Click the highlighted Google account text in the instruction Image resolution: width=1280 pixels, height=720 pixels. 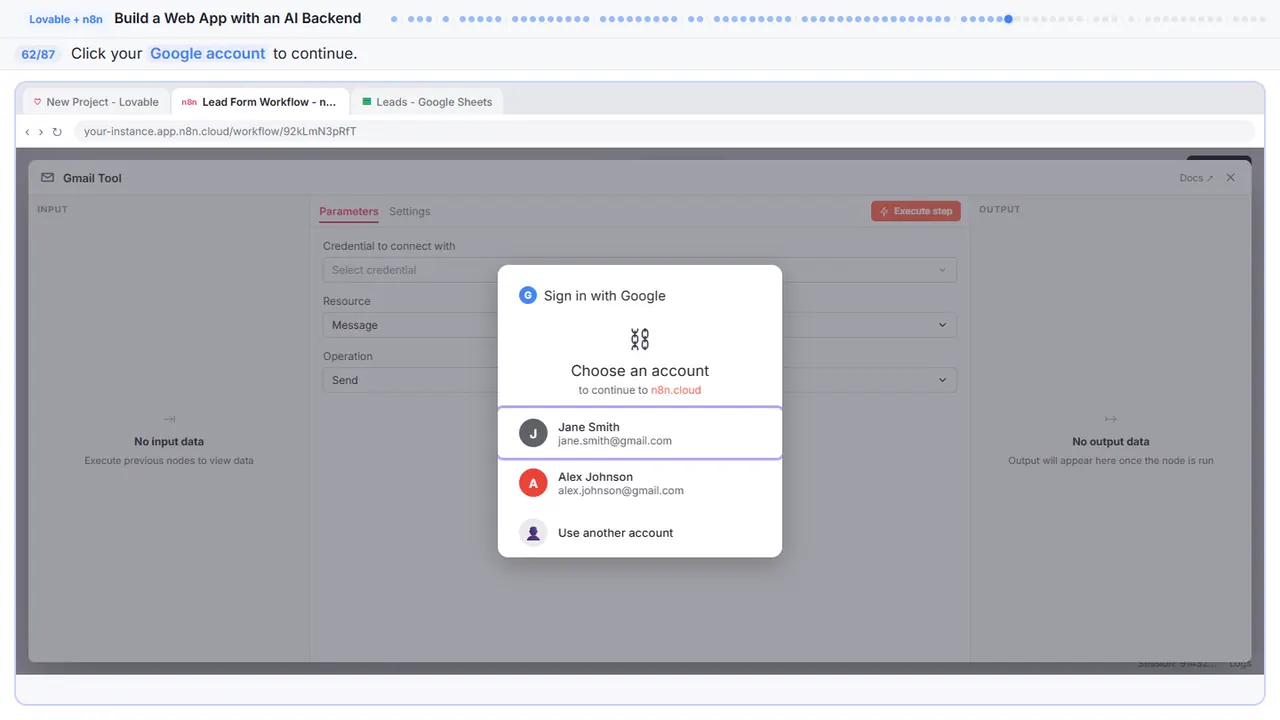[x=208, y=54]
